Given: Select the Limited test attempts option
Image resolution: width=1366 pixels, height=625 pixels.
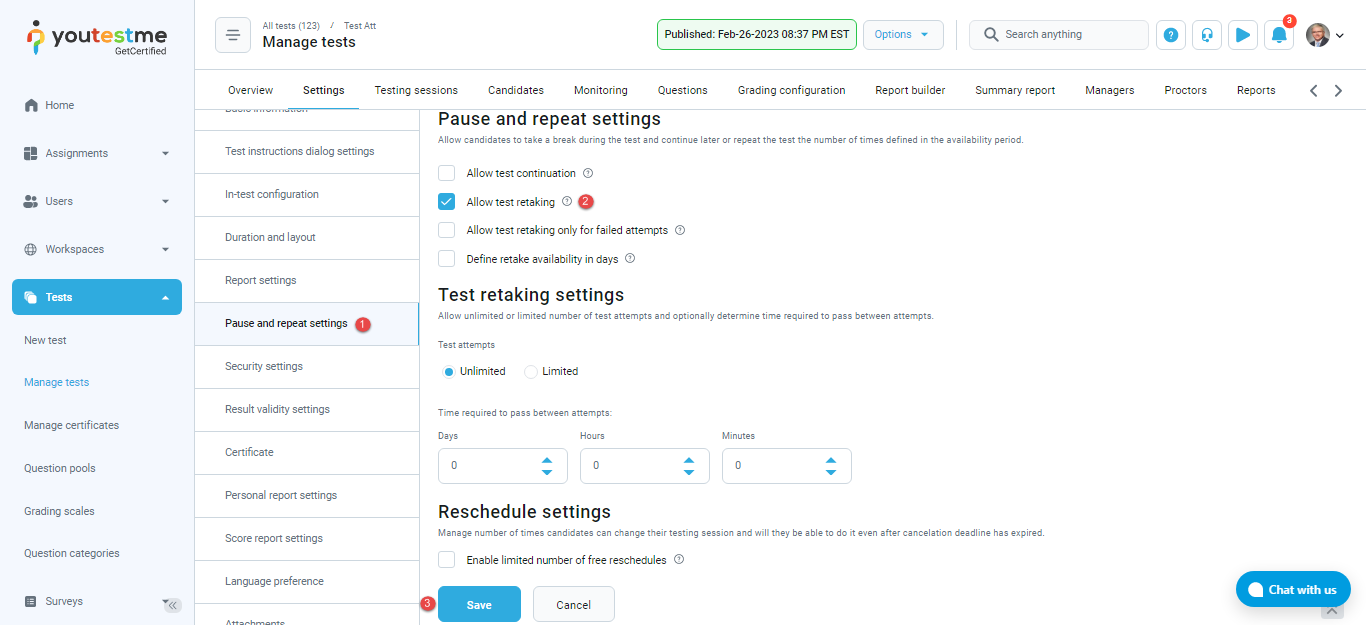Looking at the screenshot, I should (x=532, y=372).
